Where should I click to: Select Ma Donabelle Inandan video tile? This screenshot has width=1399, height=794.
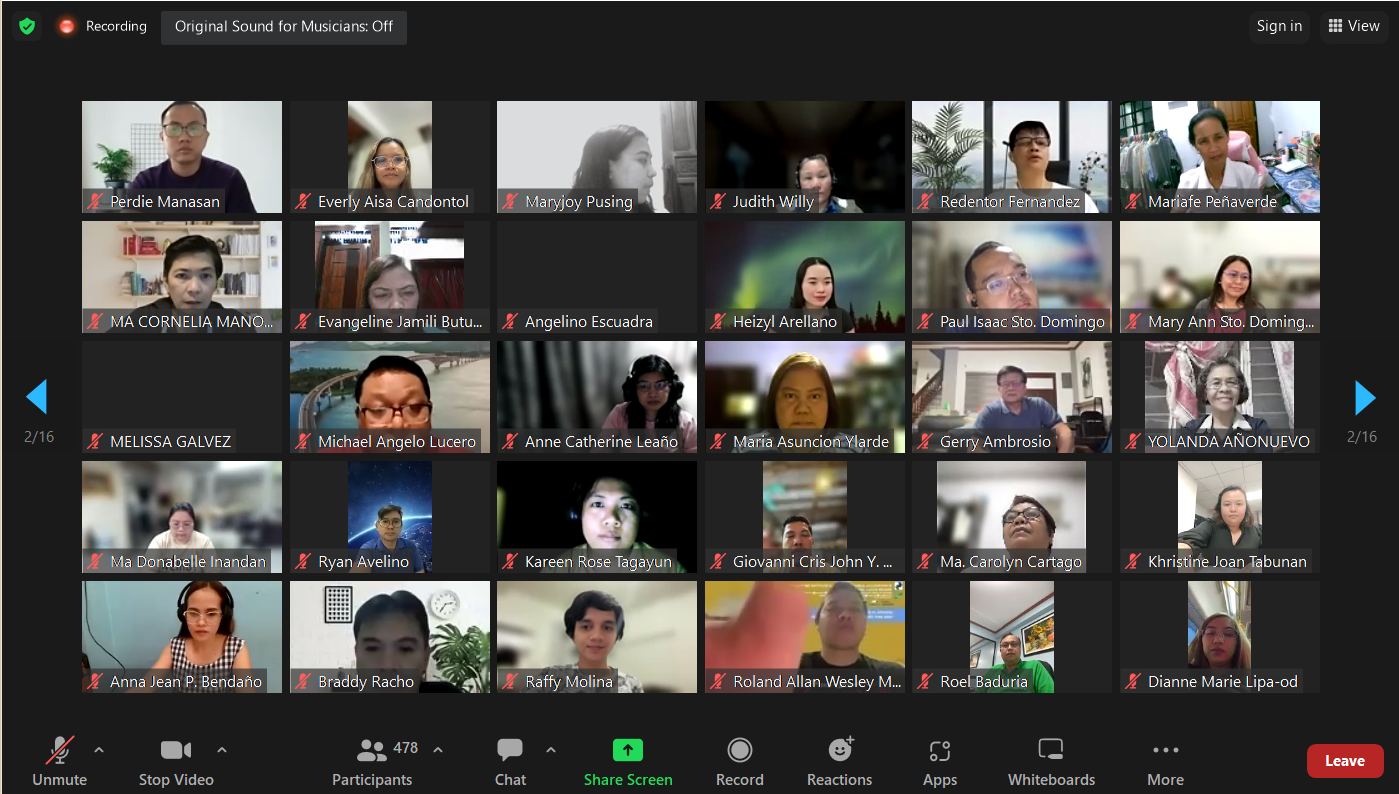click(182, 517)
